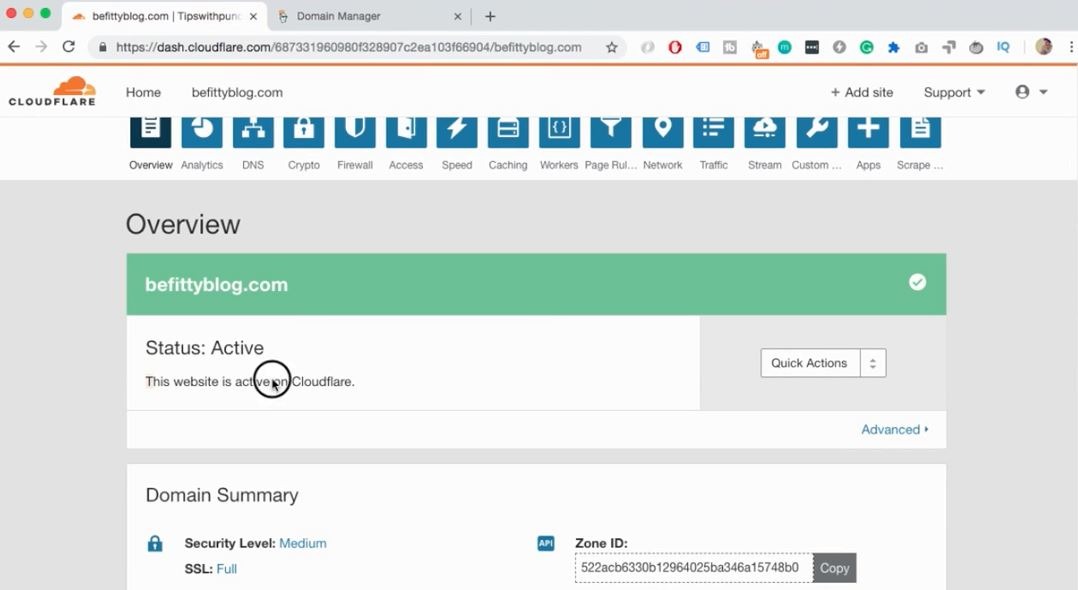The width and height of the screenshot is (1078, 590).
Task: Click the 'Domain Summary' heading
Action: point(222,495)
